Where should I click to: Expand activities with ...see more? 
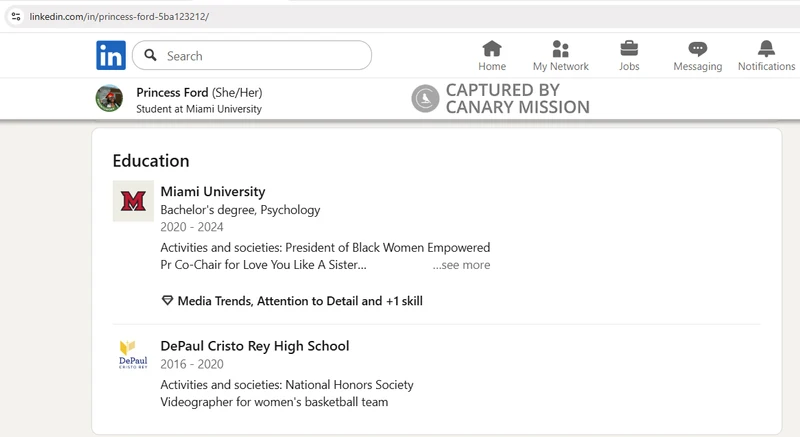click(461, 265)
